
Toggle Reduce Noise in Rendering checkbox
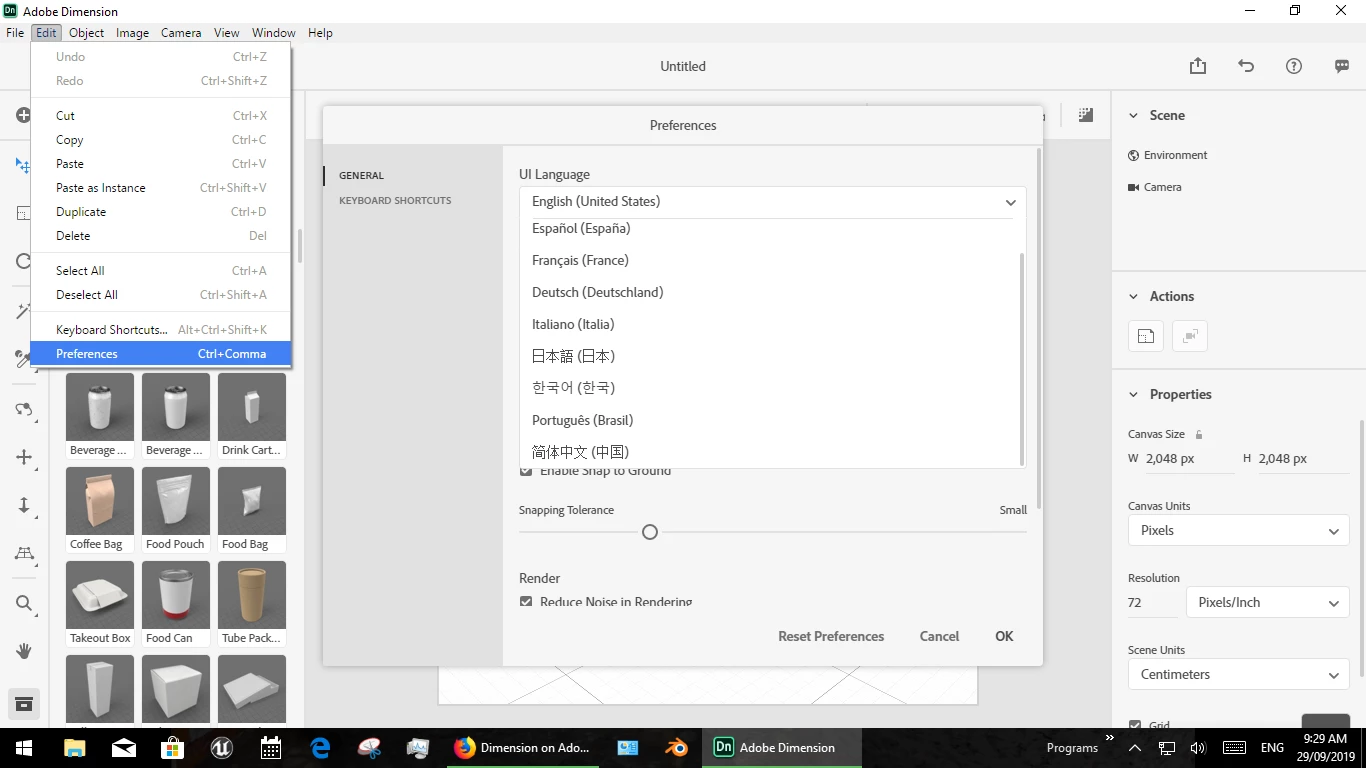(526, 602)
